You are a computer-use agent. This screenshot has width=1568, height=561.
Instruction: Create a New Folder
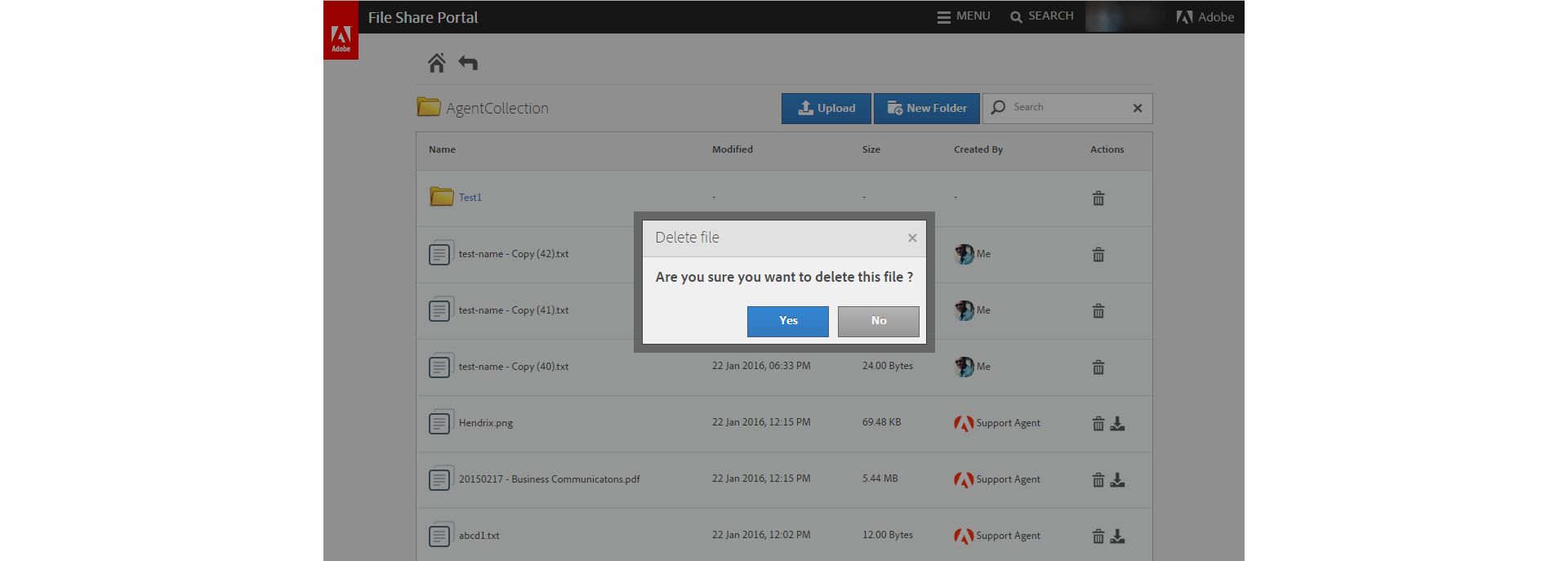(926, 108)
